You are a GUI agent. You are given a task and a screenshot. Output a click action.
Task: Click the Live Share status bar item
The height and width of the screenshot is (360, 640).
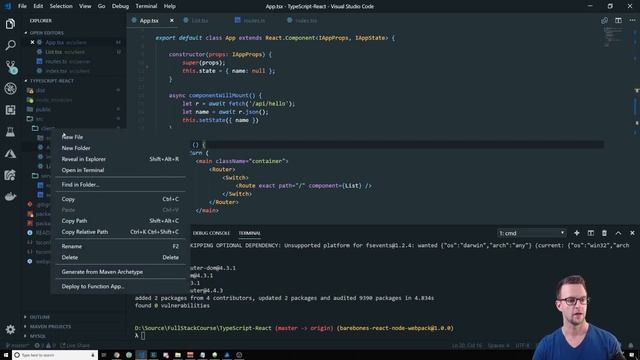[x=75, y=346]
